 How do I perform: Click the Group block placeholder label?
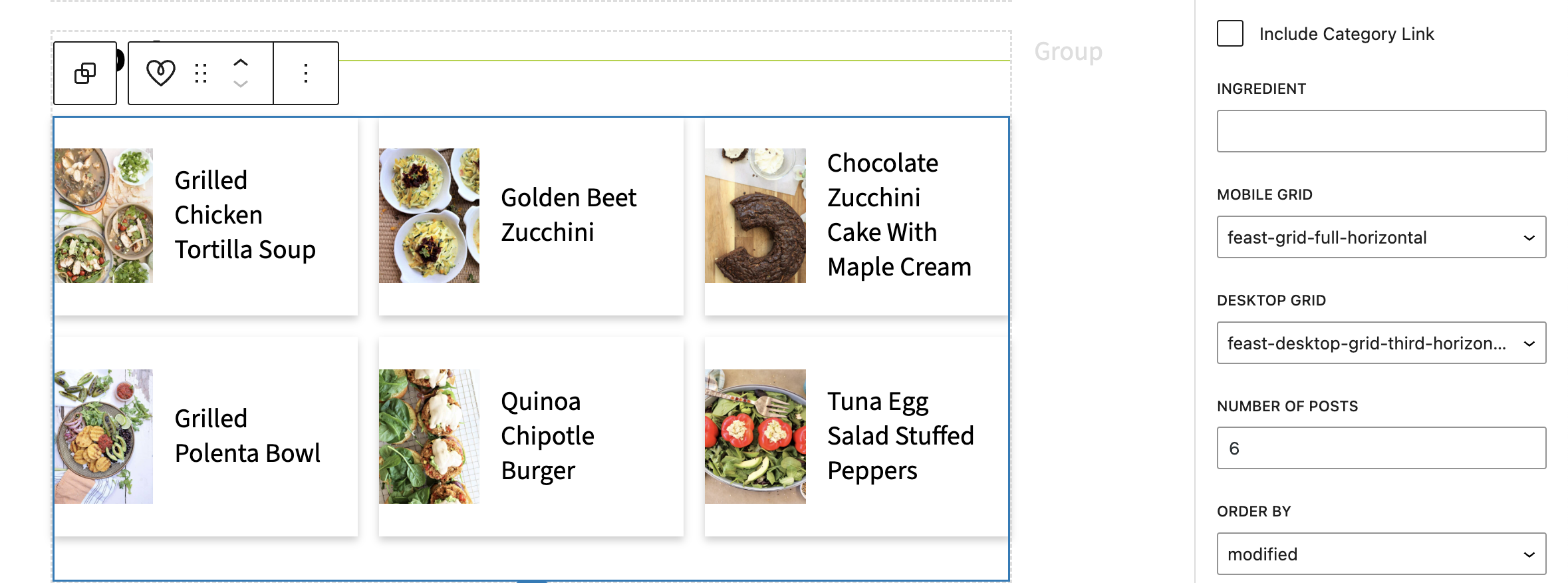1068,51
